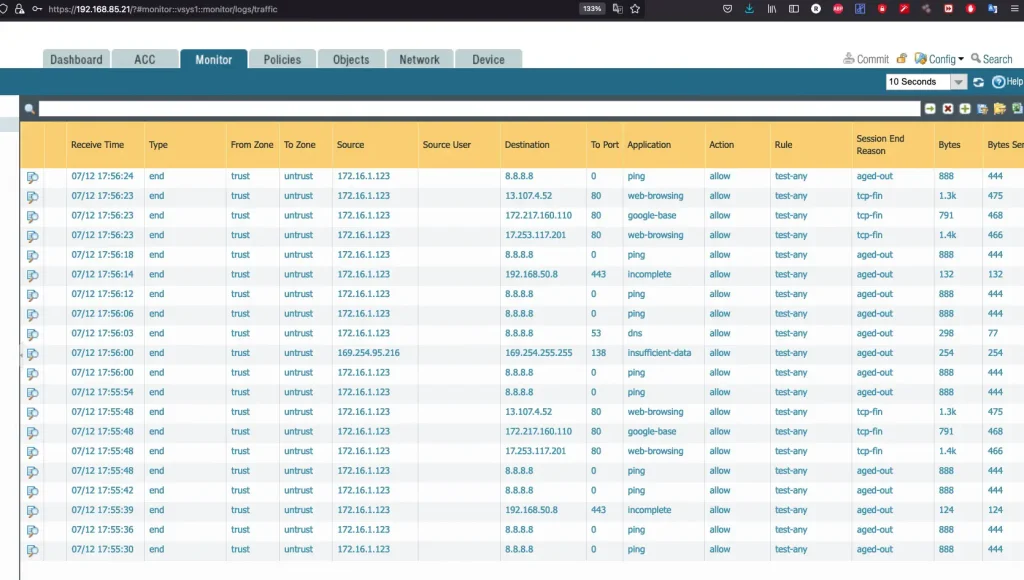Add a new filter with green plus icon

click(965, 109)
